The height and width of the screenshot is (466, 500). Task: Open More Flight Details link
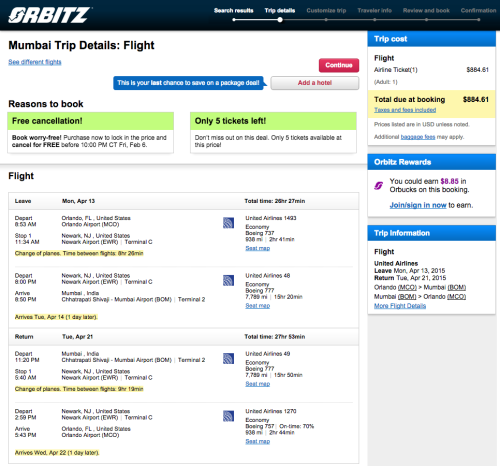coord(400,306)
